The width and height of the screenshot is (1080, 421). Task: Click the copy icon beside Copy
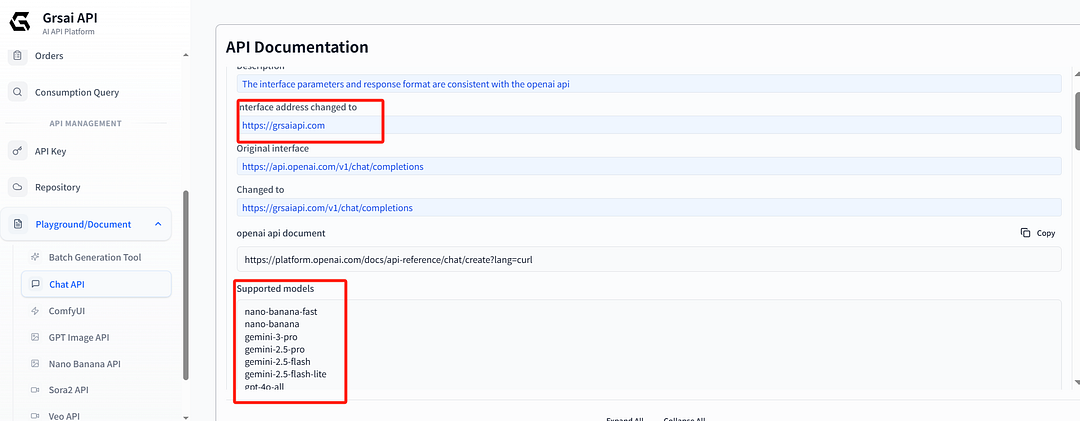click(x=1025, y=233)
